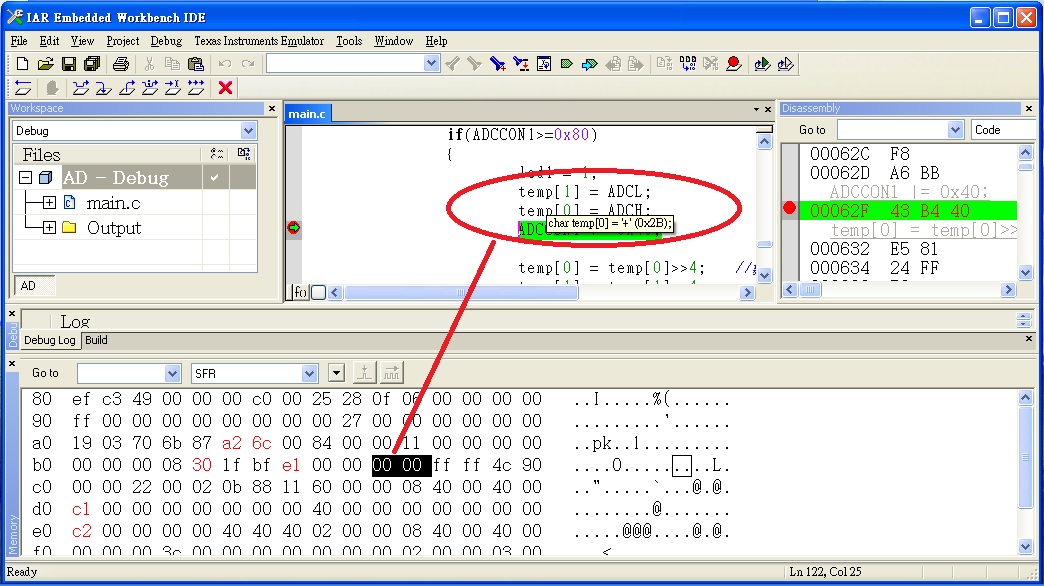Expand the main.c tree node
The height and width of the screenshot is (586, 1044).
click(49, 202)
